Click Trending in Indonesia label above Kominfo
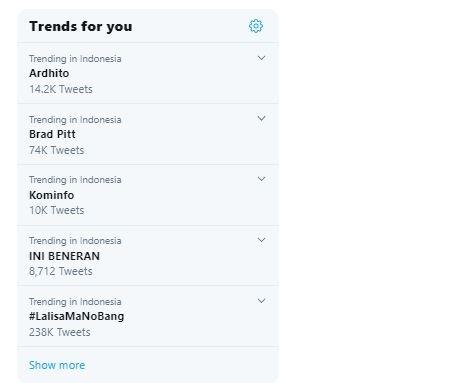The height and width of the screenshot is (383, 456). click(75, 180)
